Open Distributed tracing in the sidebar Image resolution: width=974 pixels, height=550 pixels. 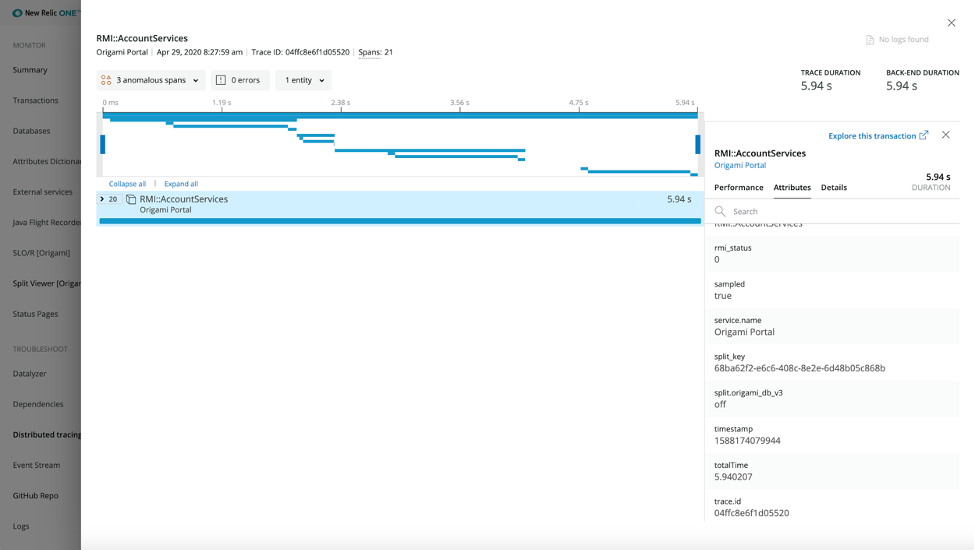[x=47, y=434]
